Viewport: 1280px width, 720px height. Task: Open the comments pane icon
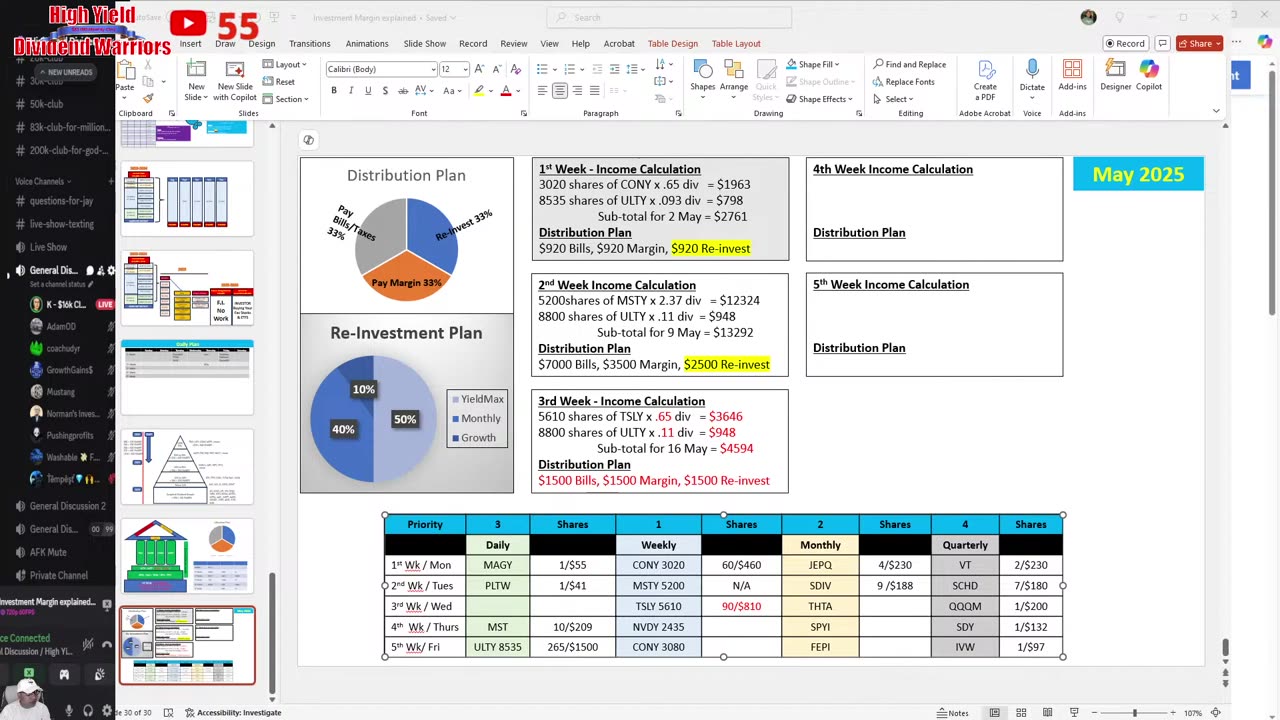coord(1162,44)
